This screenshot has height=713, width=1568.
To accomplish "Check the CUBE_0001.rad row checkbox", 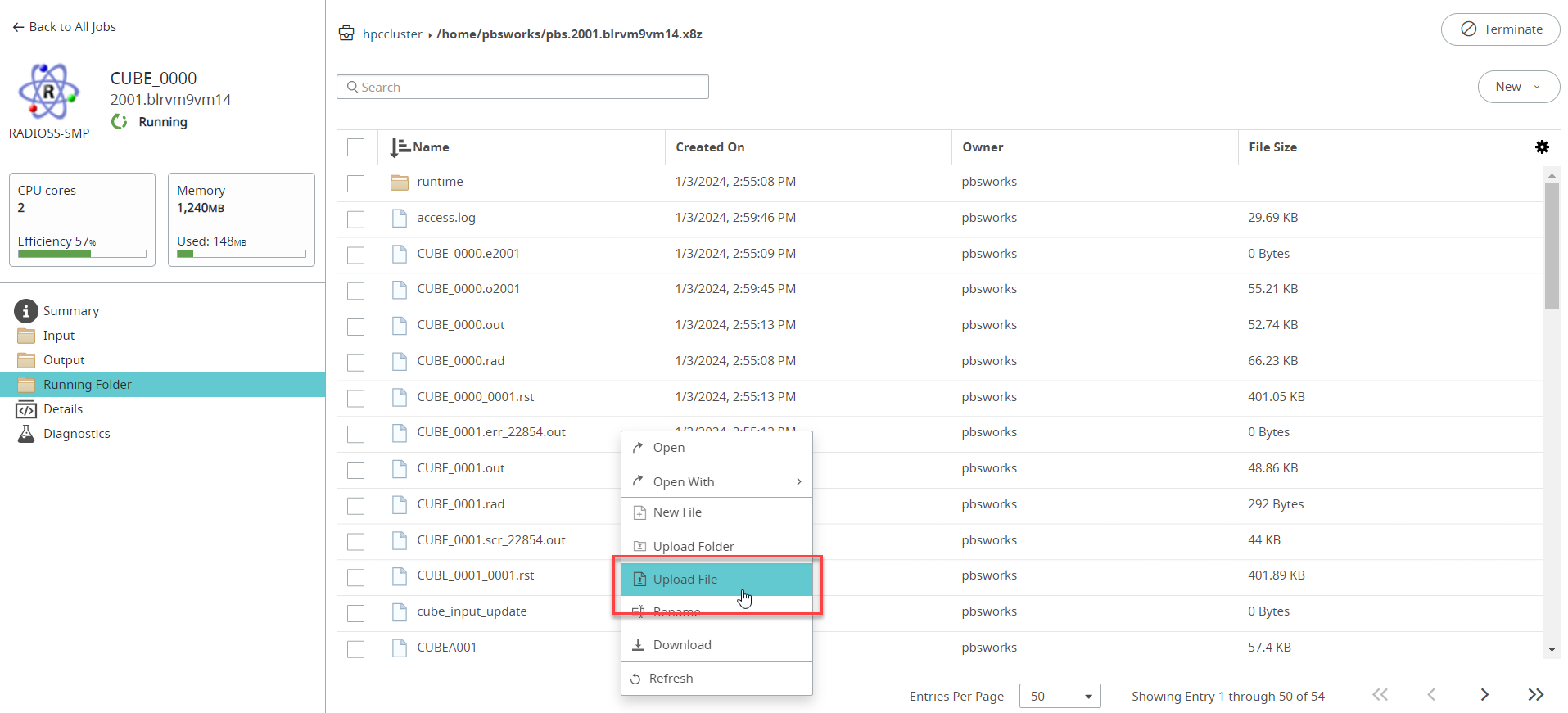I will [x=355, y=506].
